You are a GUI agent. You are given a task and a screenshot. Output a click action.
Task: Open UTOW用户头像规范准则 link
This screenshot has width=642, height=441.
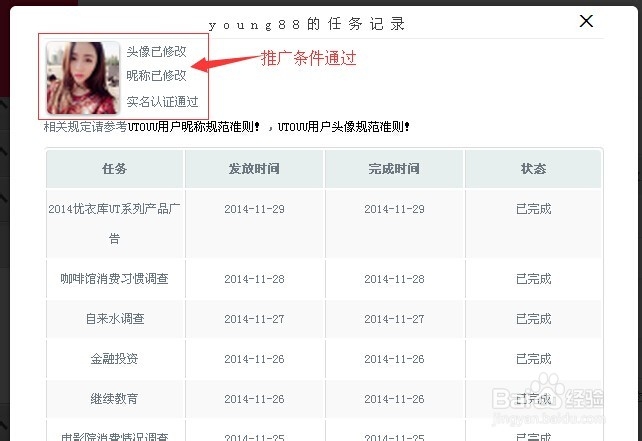point(344,127)
